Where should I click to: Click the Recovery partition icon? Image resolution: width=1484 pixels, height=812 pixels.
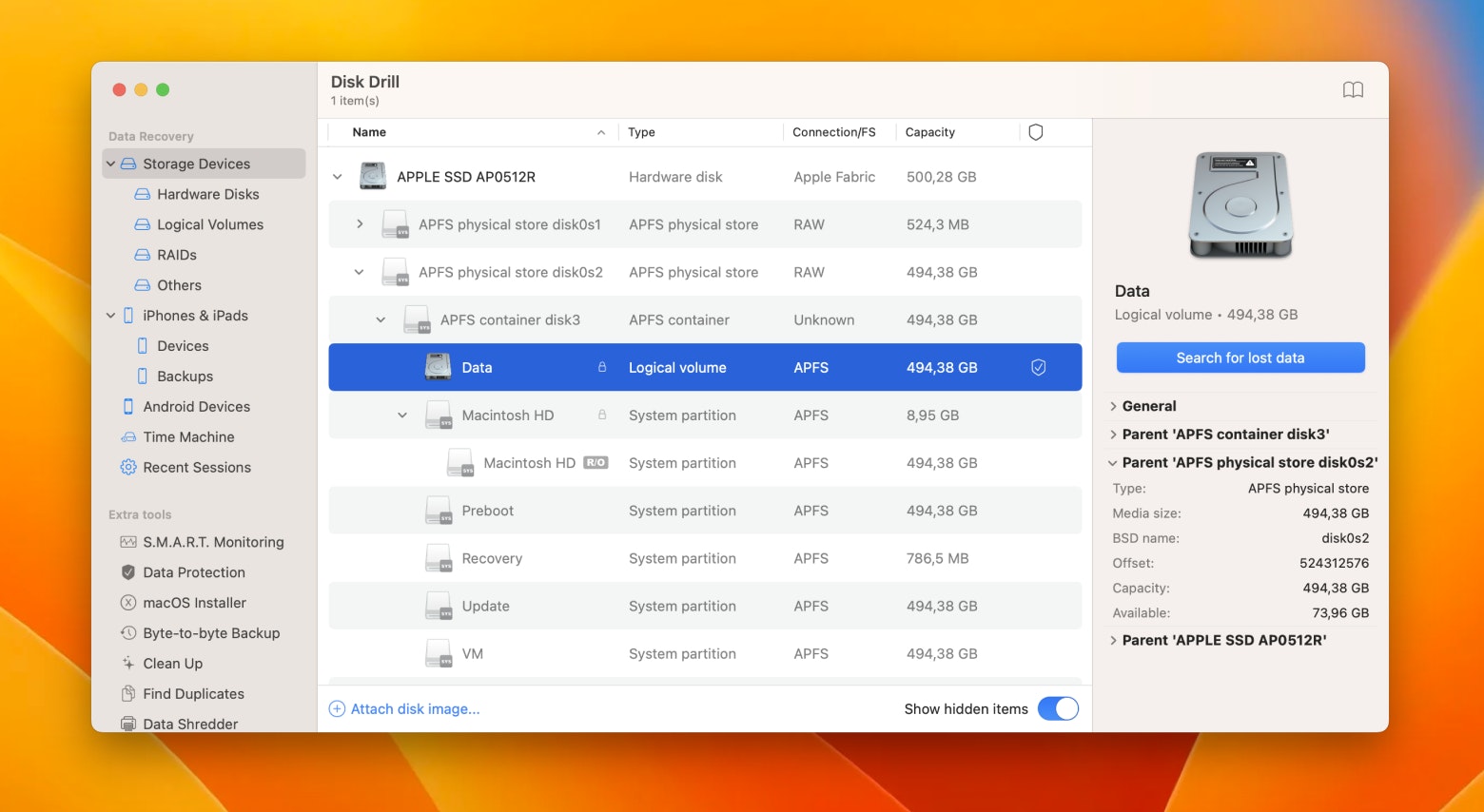pyautogui.click(x=439, y=558)
